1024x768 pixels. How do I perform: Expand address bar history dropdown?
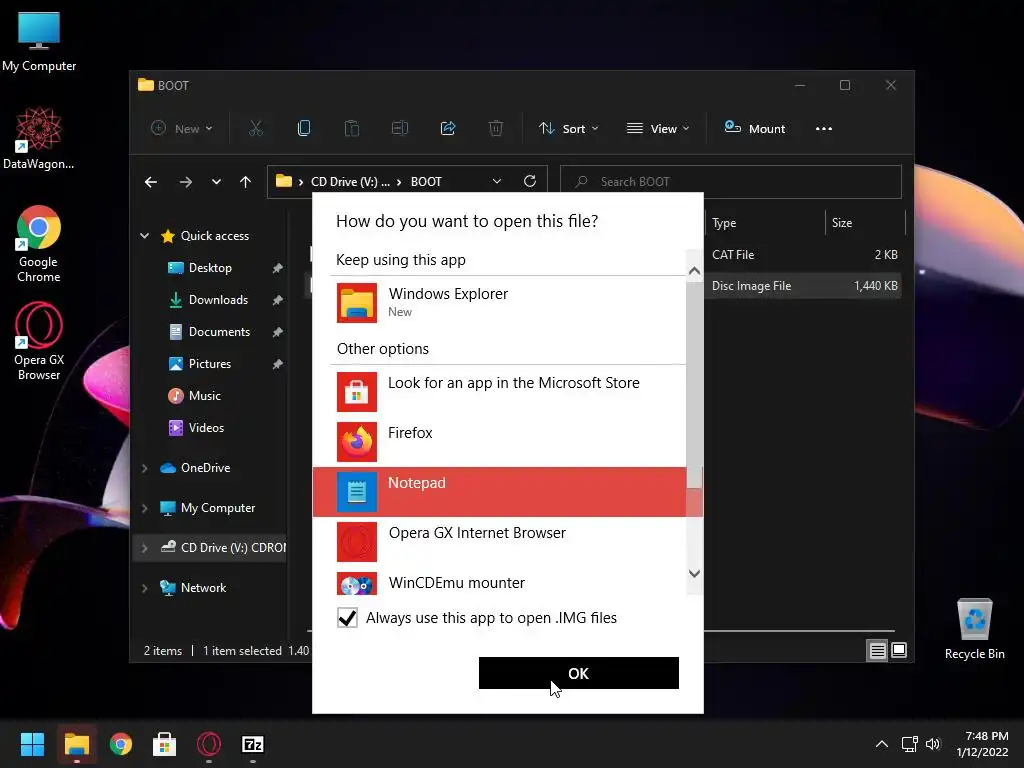[497, 182]
